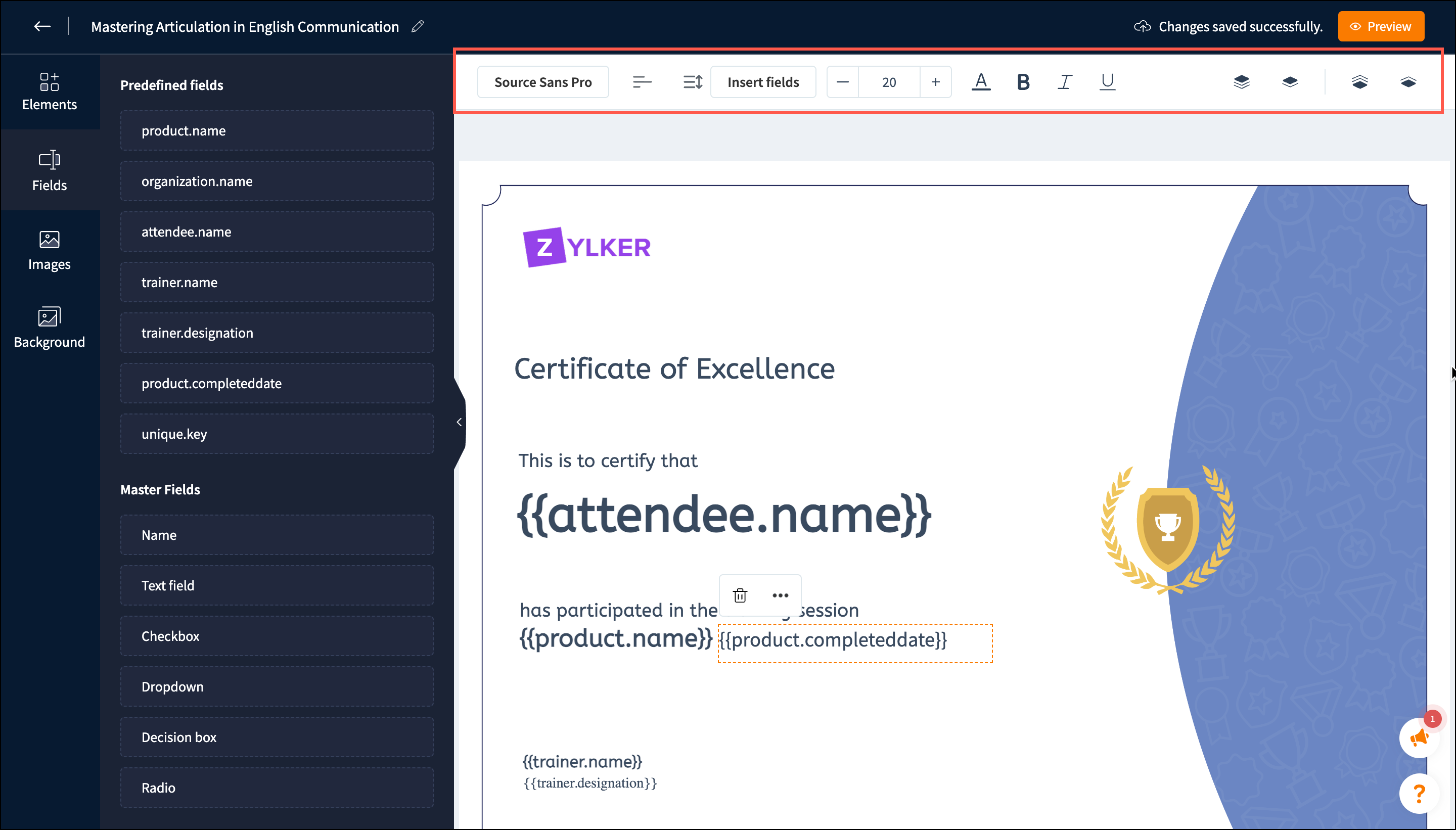1456x830 pixels.
Task: Click the pencil icon to rename certificate
Action: pos(417,26)
